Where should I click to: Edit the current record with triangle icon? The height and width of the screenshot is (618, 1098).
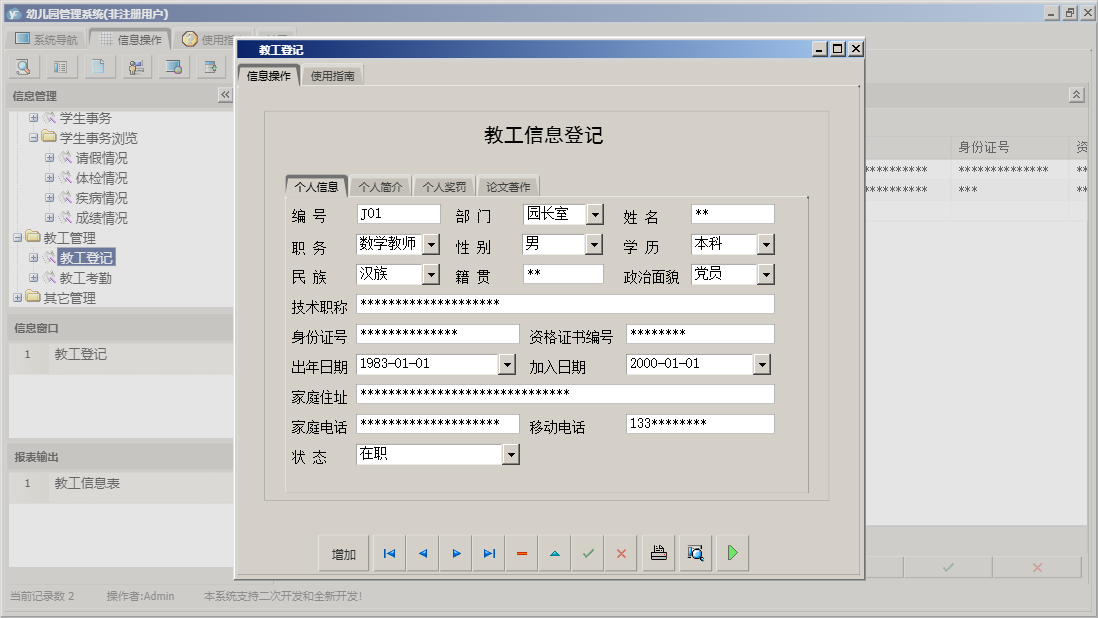[554, 552]
